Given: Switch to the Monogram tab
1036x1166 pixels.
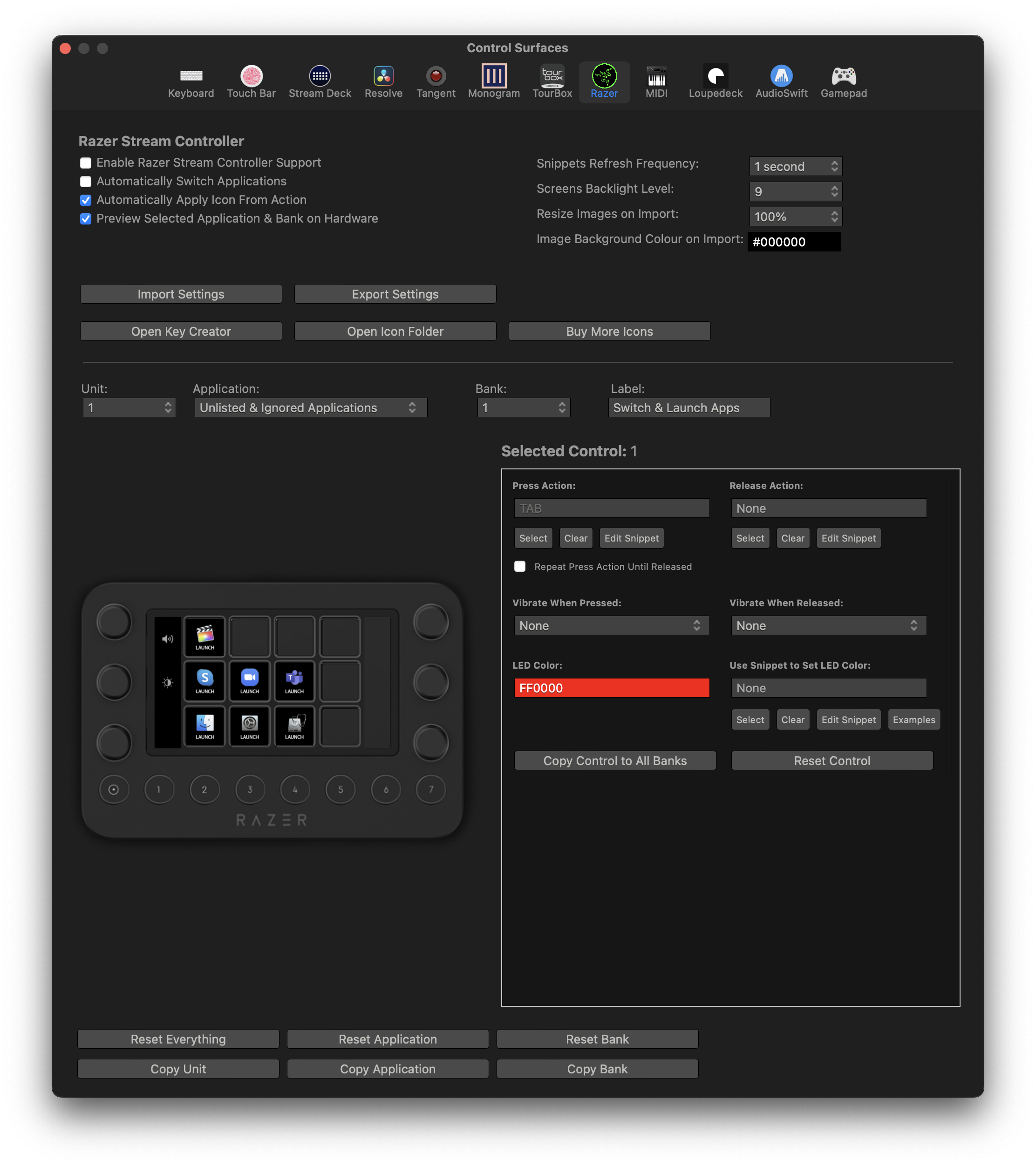Looking at the screenshot, I should pos(494,82).
